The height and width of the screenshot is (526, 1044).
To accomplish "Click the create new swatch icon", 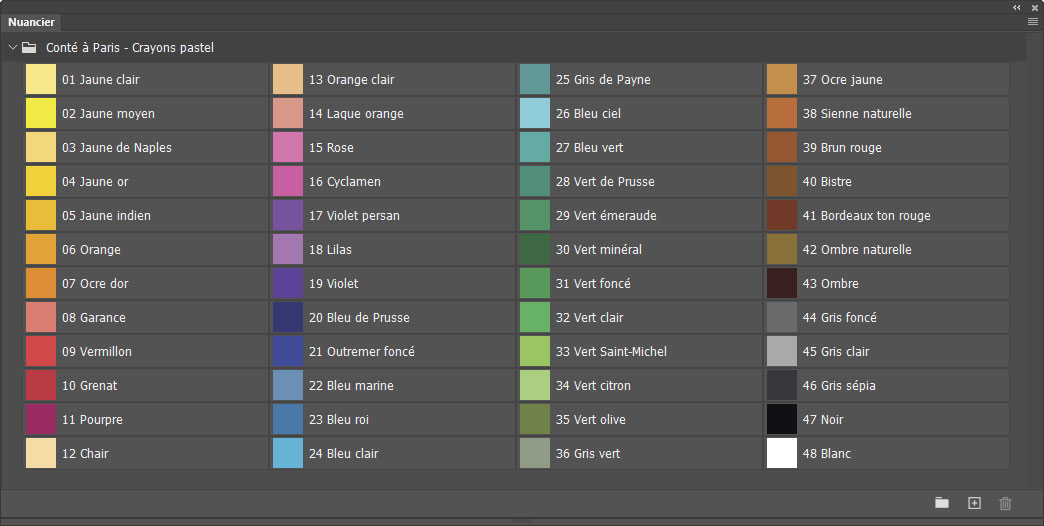I will 974,503.
